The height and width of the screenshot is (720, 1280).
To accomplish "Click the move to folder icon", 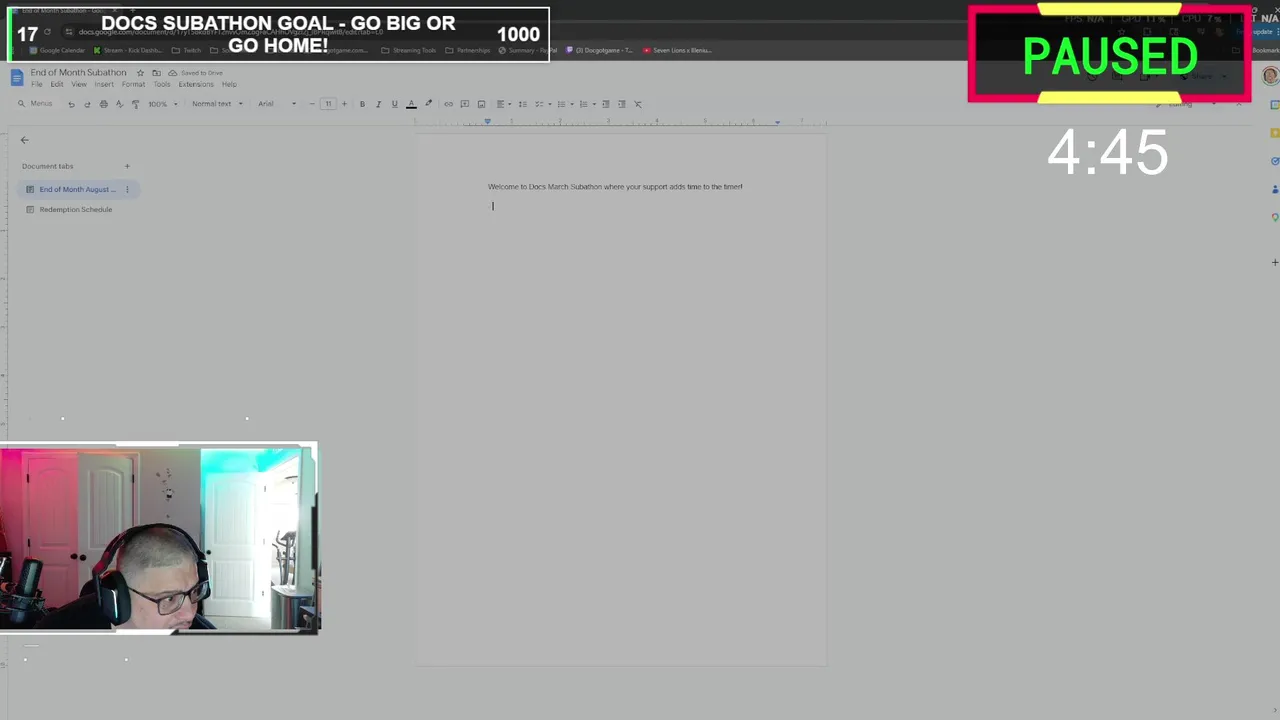I will [156, 73].
